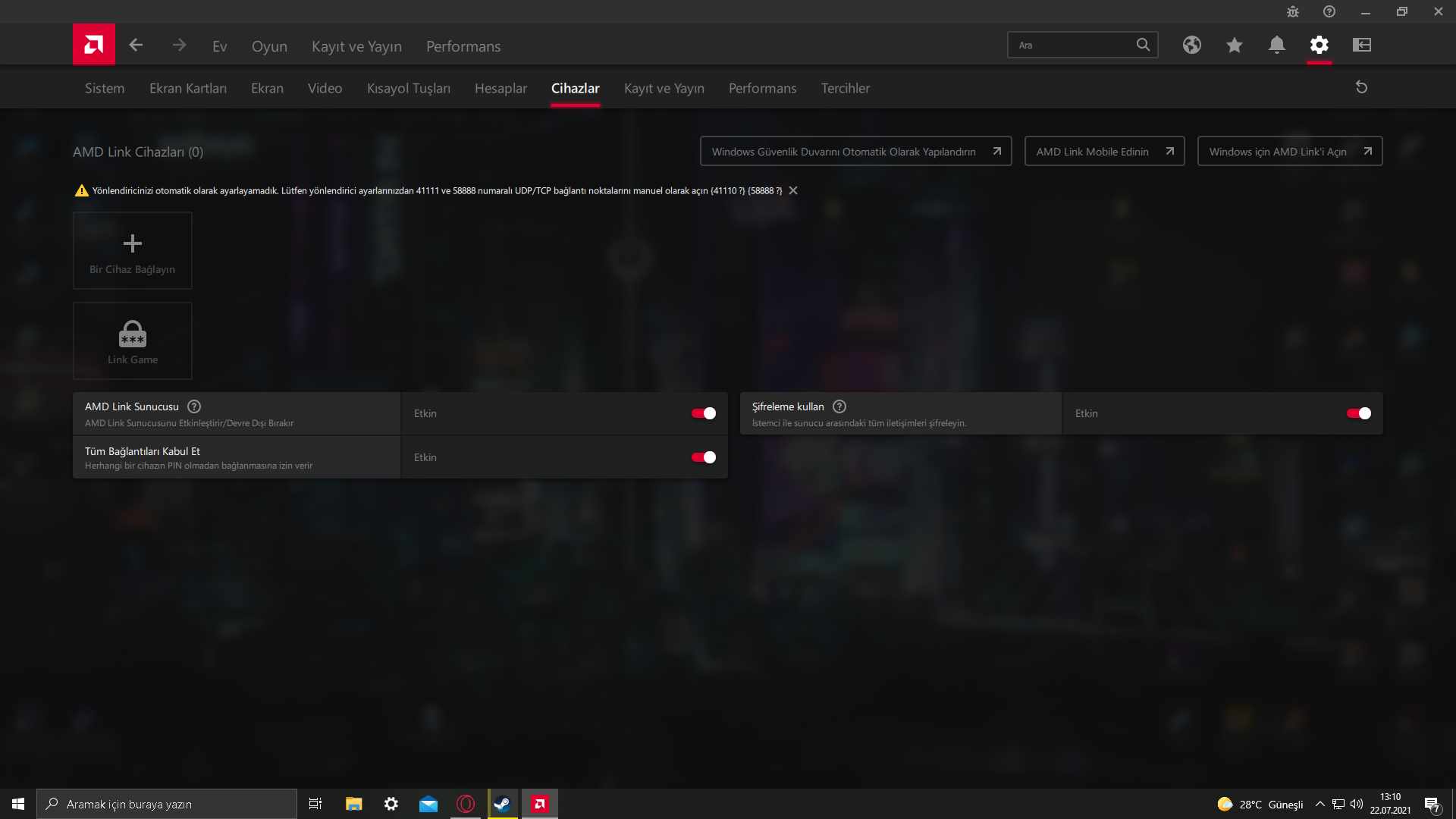
Task: Collapse the sidebar with the panel icon
Action: point(1362,45)
